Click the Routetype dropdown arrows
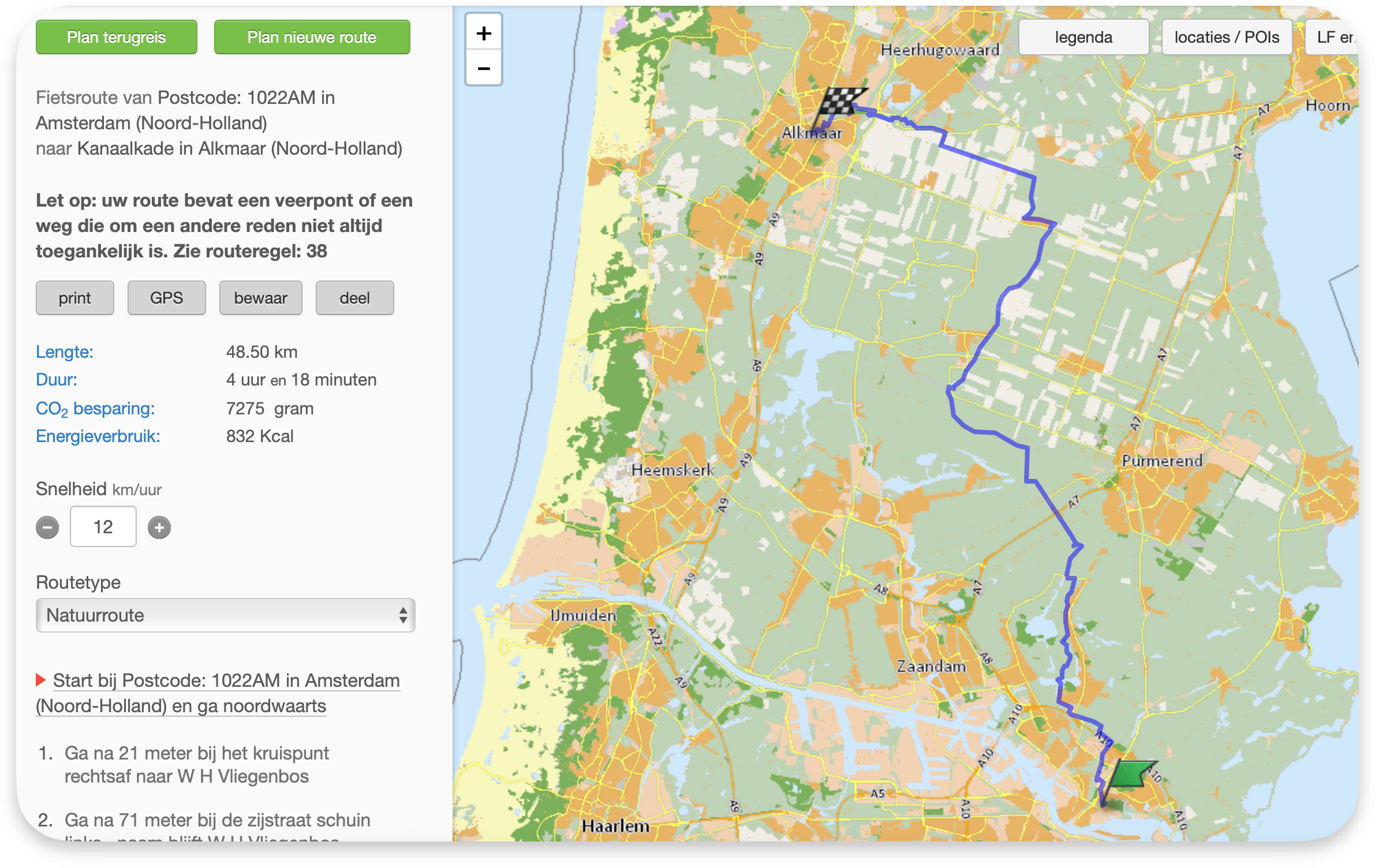This screenshot has height=868, width=1375. [x=403, y=615]
